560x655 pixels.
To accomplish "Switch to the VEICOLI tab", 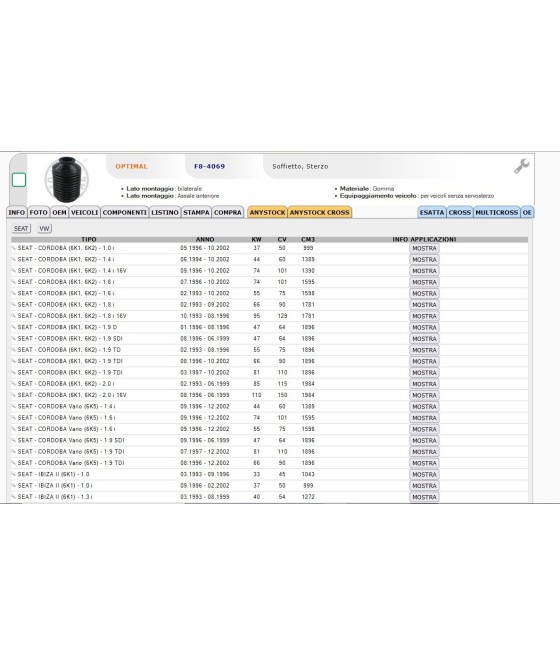I will click(x=85, y=212).
